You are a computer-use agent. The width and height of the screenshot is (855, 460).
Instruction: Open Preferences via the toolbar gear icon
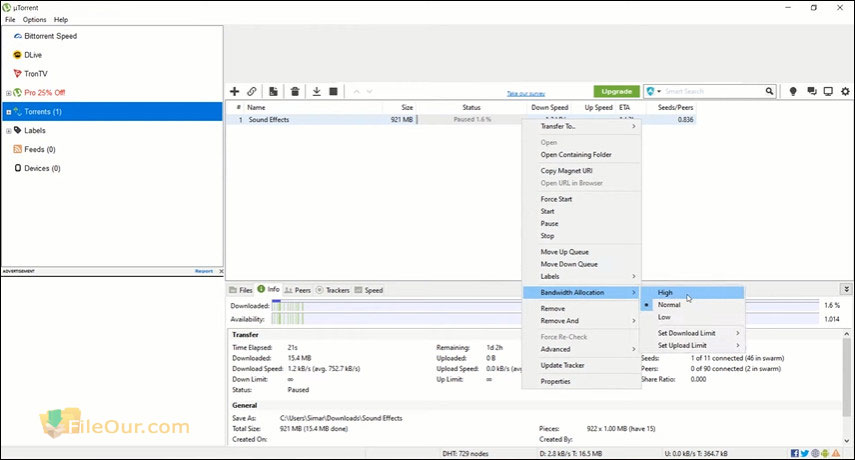coord(845,91)
